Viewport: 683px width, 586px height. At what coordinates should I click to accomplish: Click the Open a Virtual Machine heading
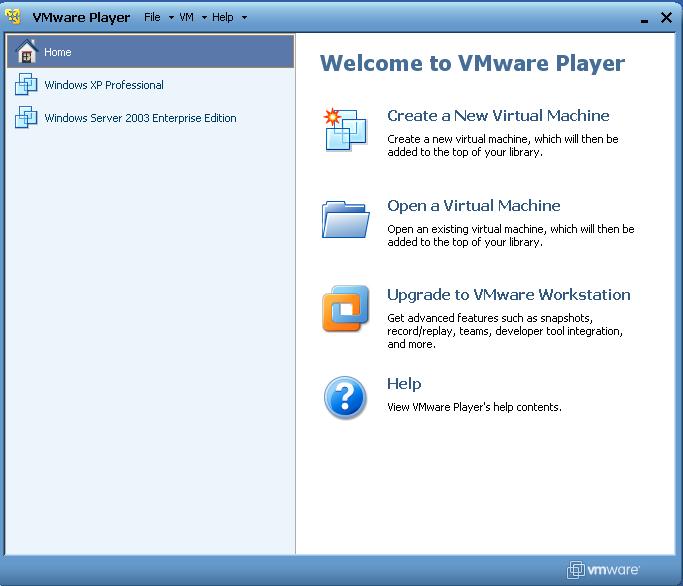(473, 206)
